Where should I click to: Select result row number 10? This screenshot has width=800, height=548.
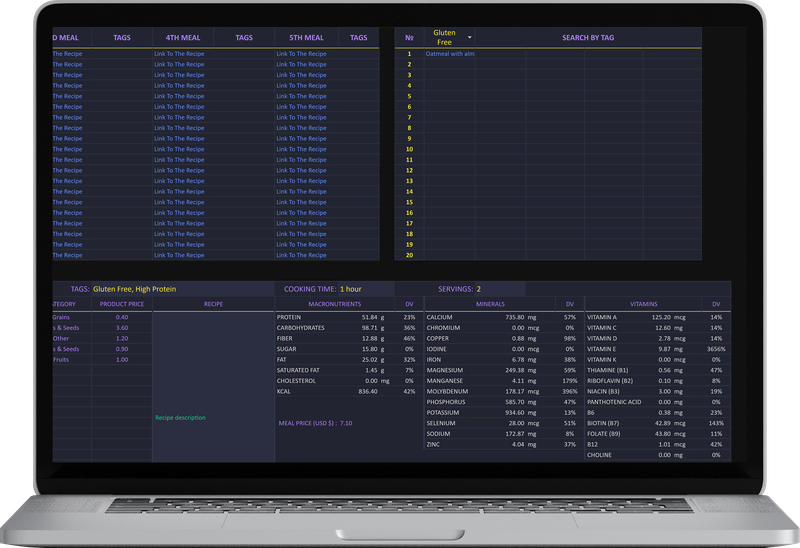(x=409, y=149)
